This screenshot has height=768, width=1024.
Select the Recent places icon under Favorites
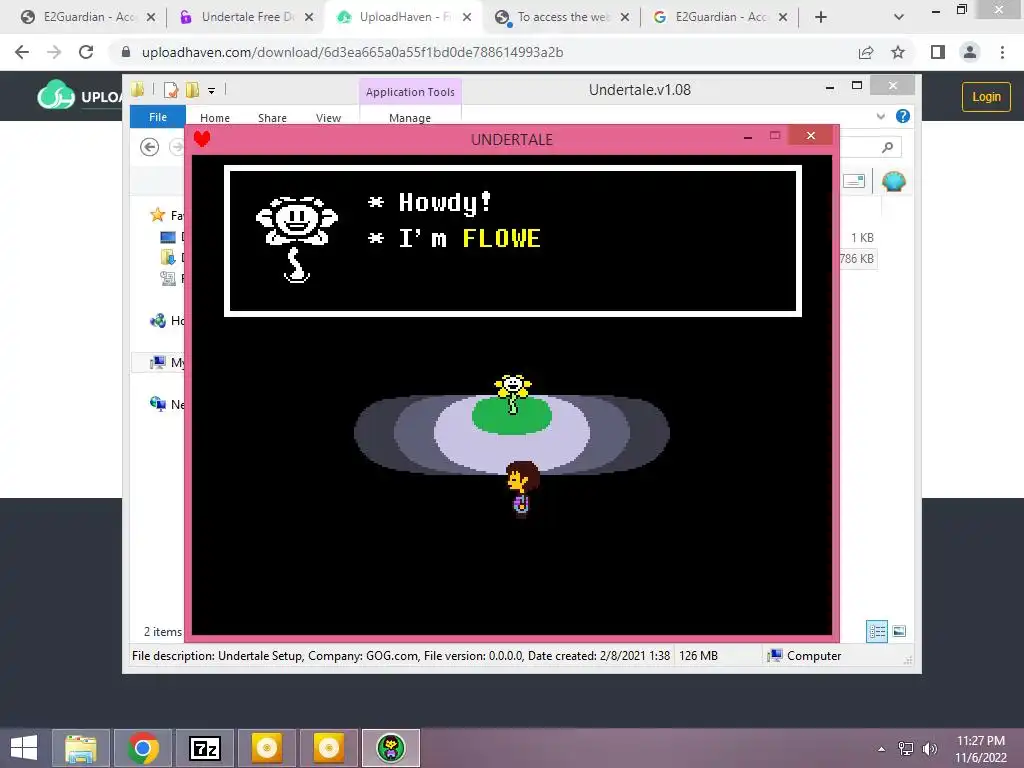[x=168, y=279]
